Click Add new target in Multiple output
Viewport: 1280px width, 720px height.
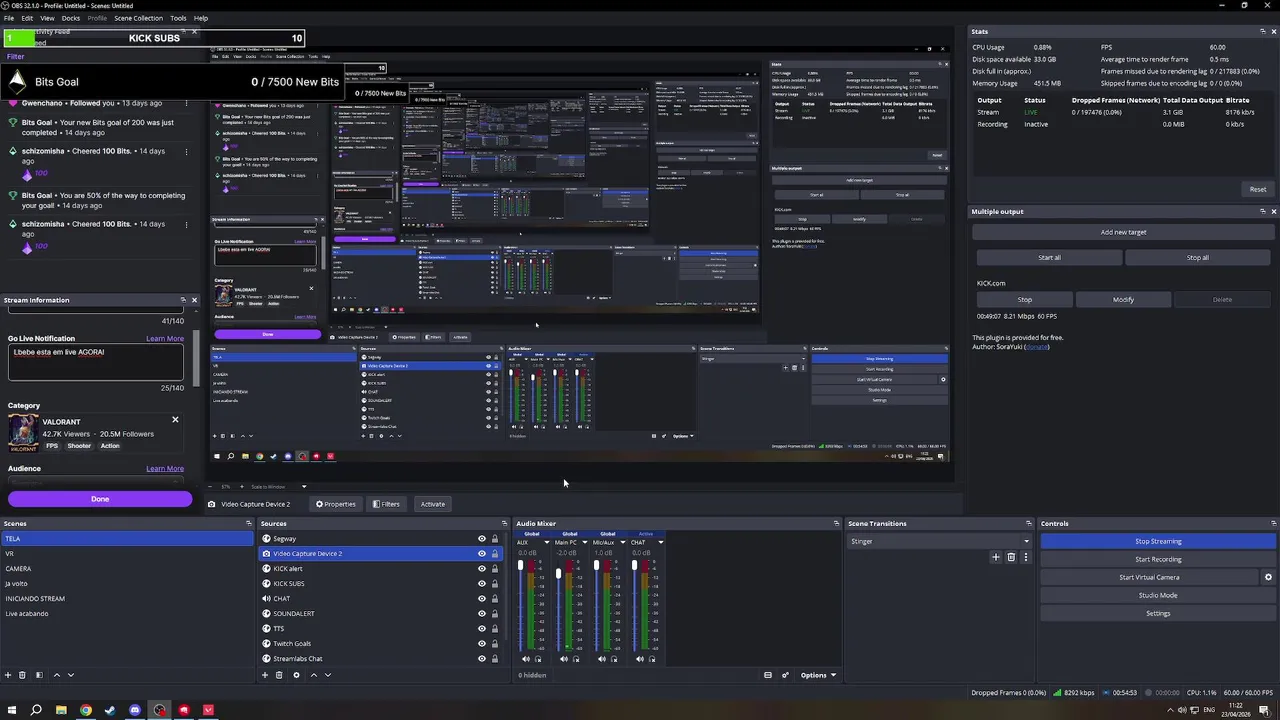click(1123, 232)
